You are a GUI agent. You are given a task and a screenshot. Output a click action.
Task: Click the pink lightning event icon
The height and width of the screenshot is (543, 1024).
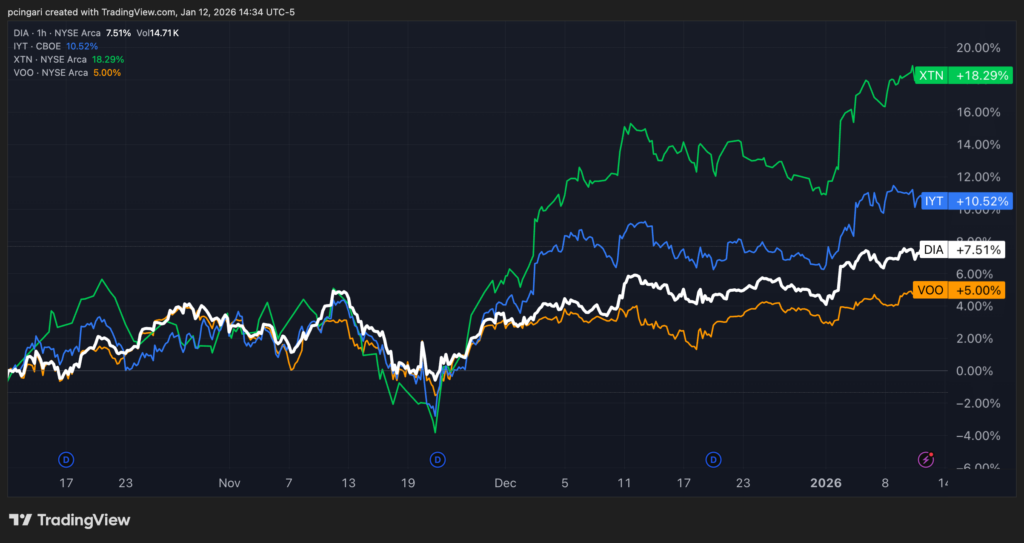(x=927, y=459)
